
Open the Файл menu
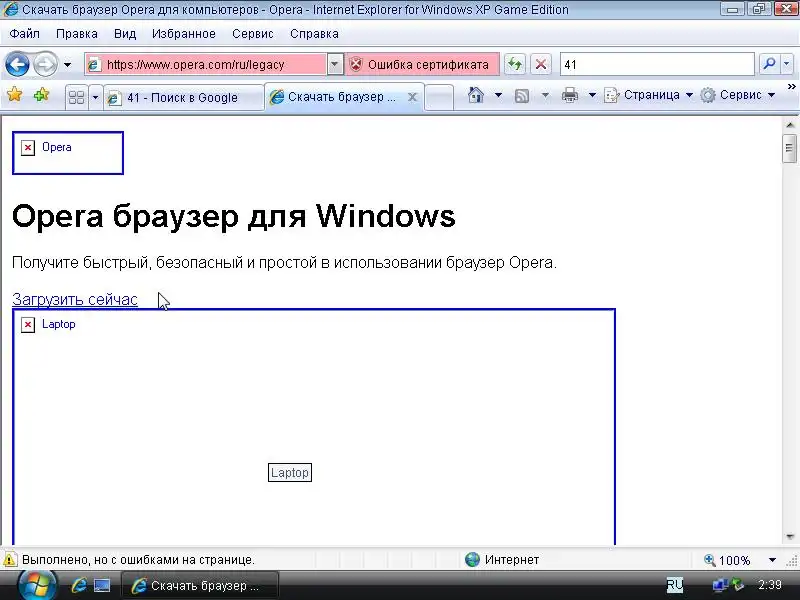(x=24, y=34)
